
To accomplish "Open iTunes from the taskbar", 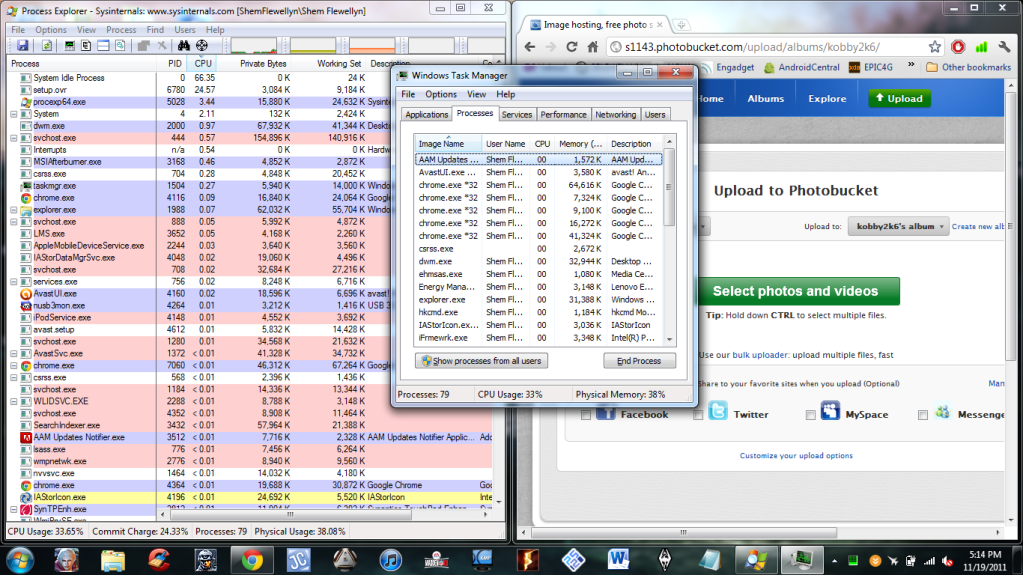I will 390,560.
